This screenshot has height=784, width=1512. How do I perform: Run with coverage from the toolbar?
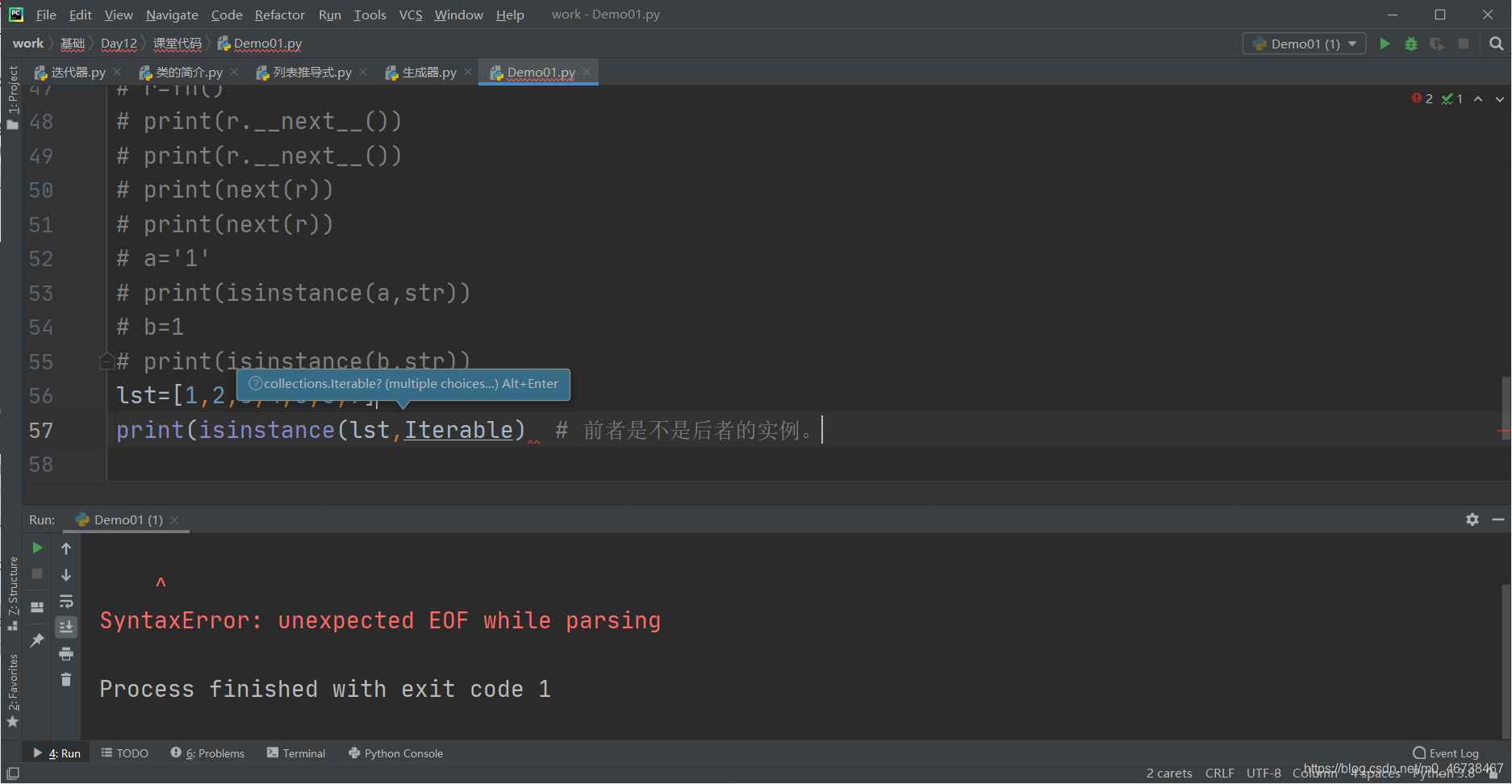pyautogui.click(x=1437, y=44)
